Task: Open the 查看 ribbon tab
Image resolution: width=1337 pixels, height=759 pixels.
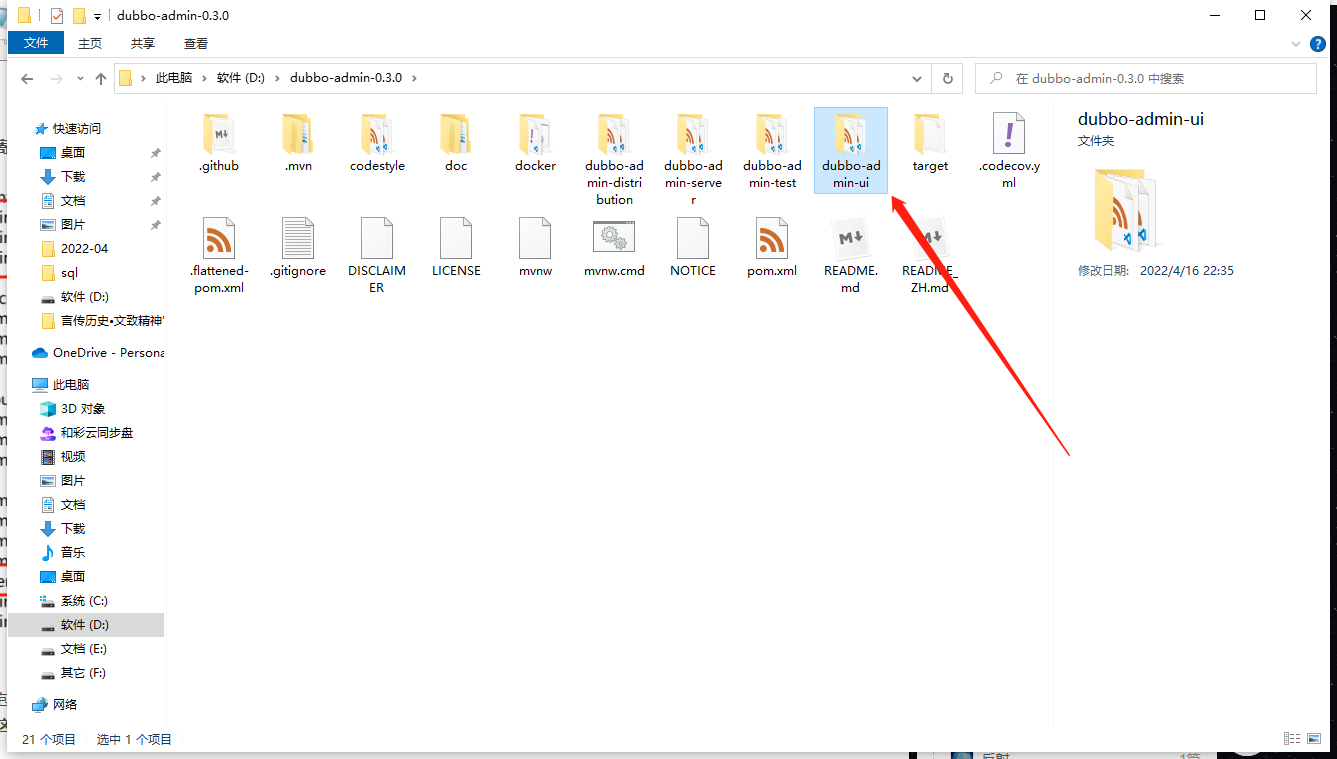Action: pyautogui.click(x=196, y=43)
